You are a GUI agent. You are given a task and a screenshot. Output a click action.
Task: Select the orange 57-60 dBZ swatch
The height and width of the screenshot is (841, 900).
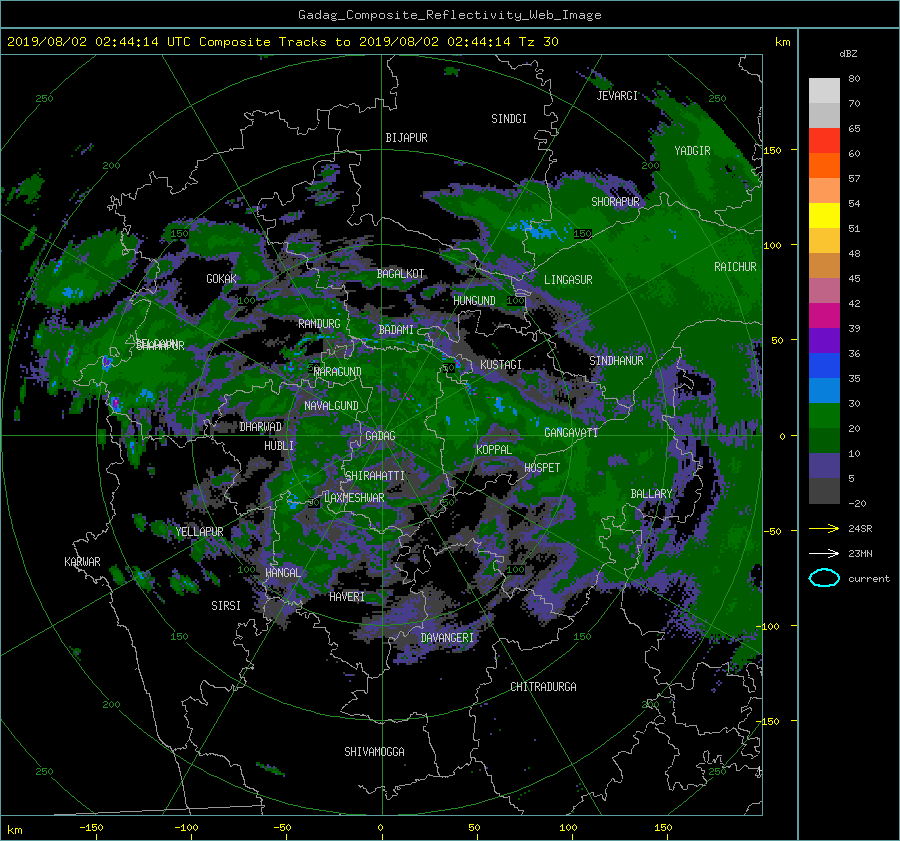point(824,166)
